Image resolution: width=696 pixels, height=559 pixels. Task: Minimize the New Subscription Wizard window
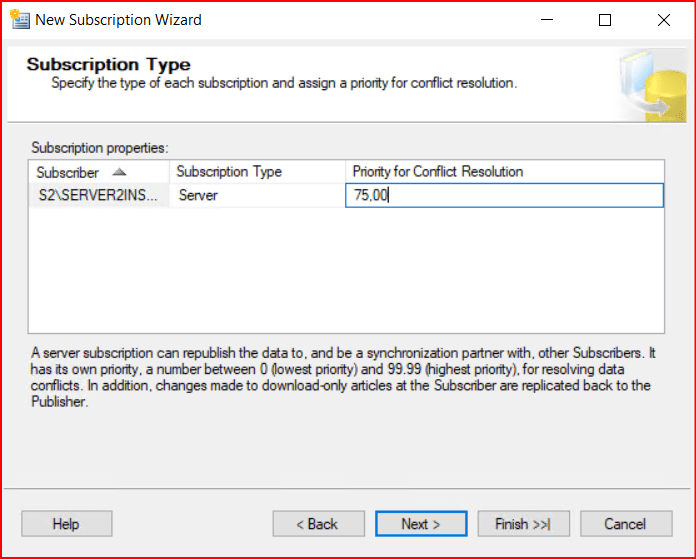click(x=545, y=20)
